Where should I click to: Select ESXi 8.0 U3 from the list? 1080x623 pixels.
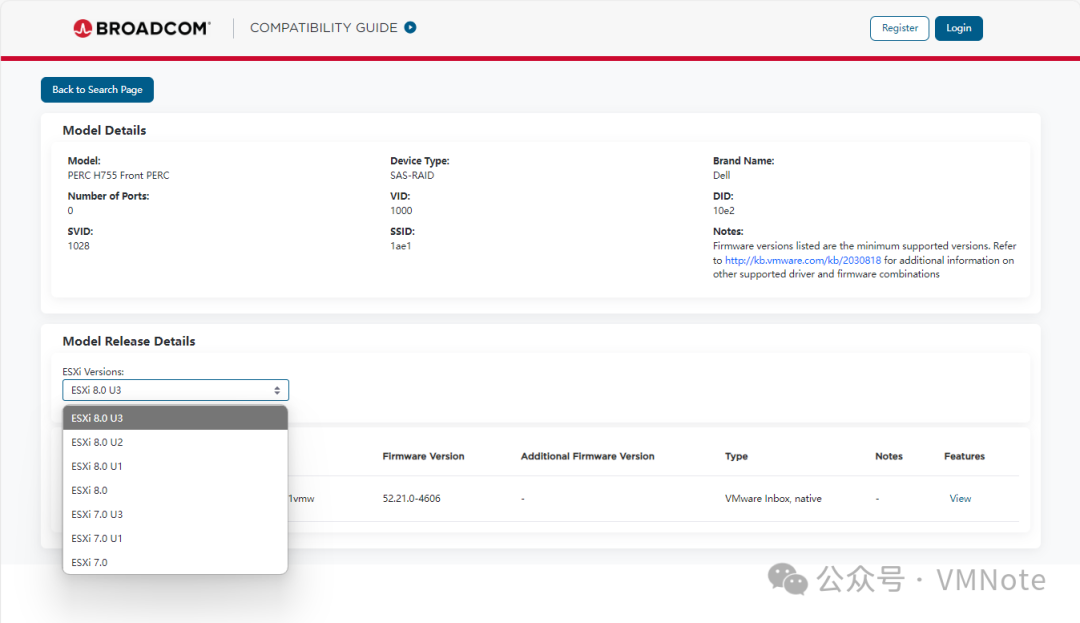[x=175, y=418]
